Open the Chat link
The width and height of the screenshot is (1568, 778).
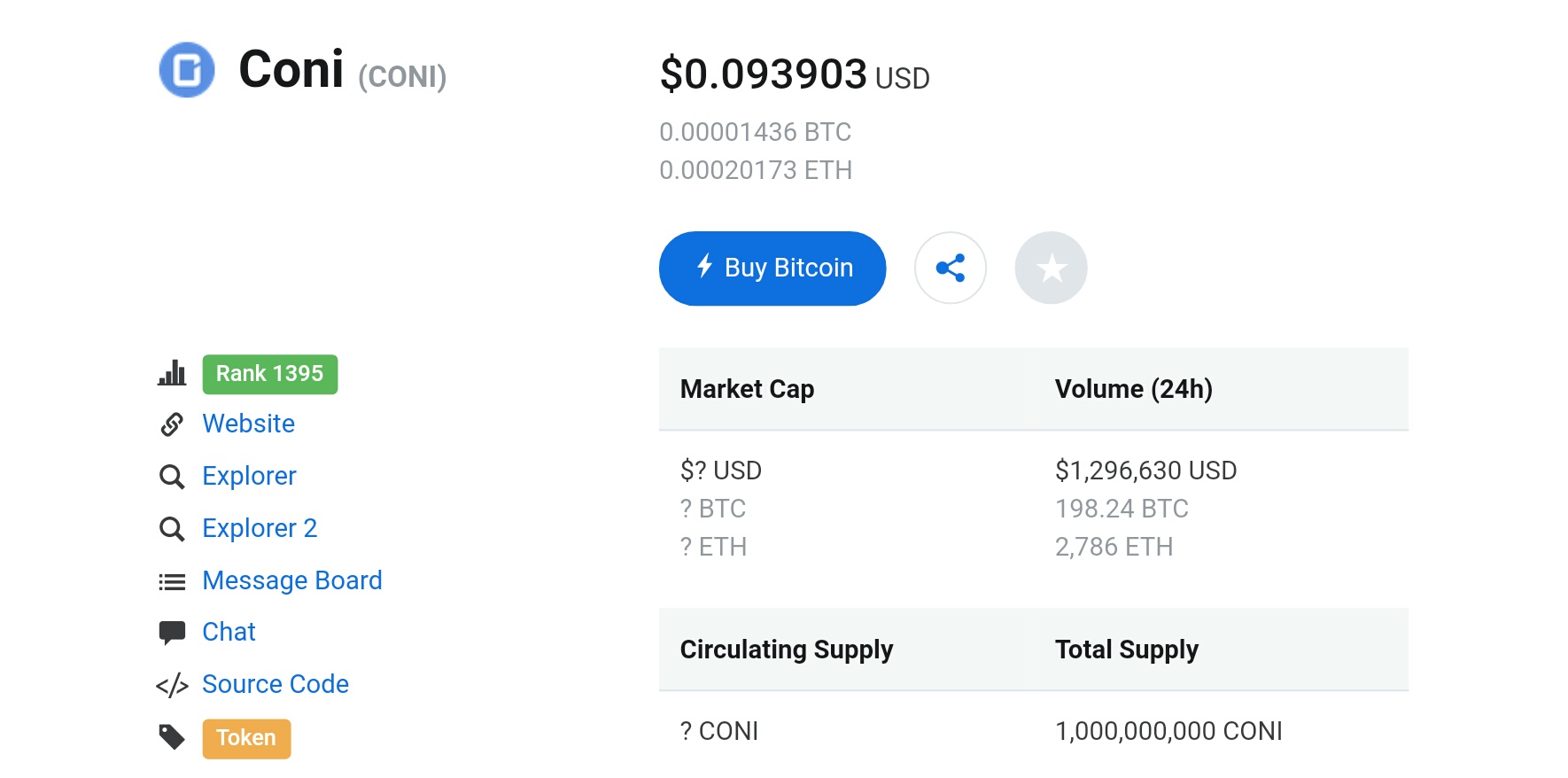(229, 632)
